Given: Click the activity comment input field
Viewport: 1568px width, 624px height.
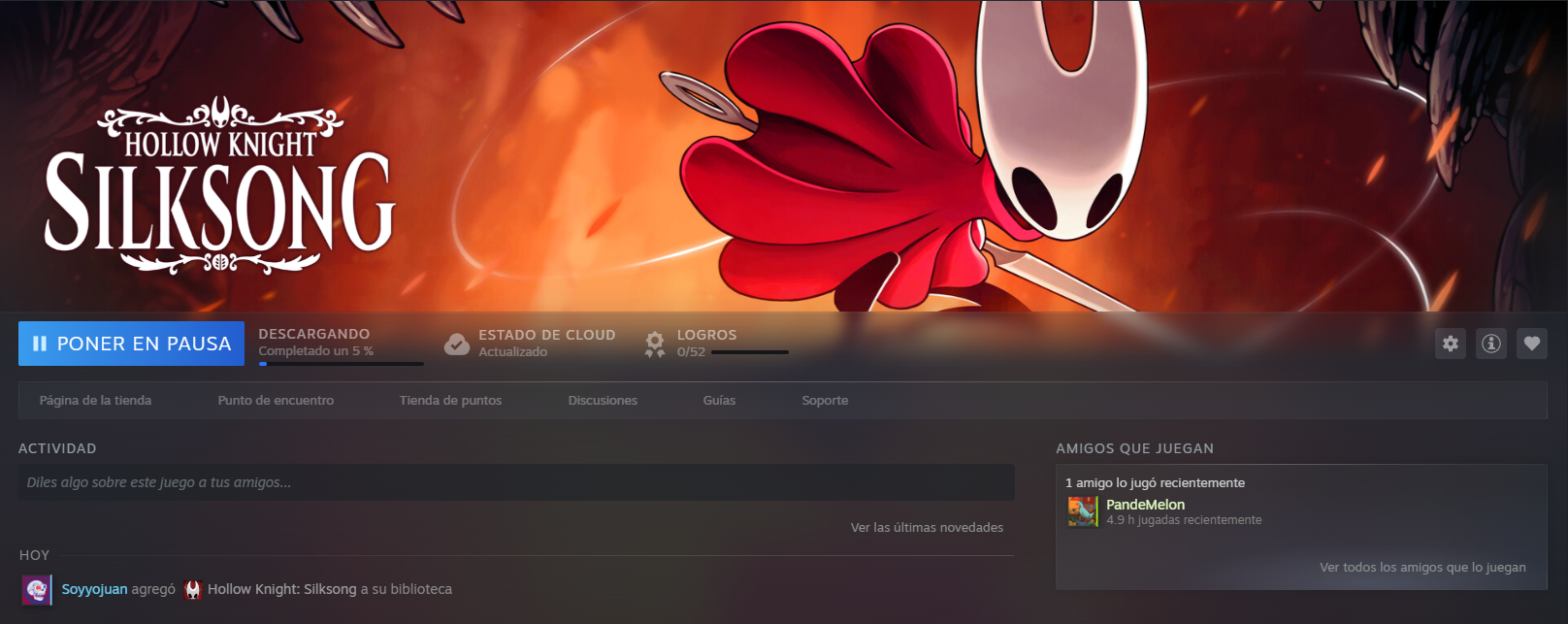Looking at the screenshot, I should click(515, 482).
